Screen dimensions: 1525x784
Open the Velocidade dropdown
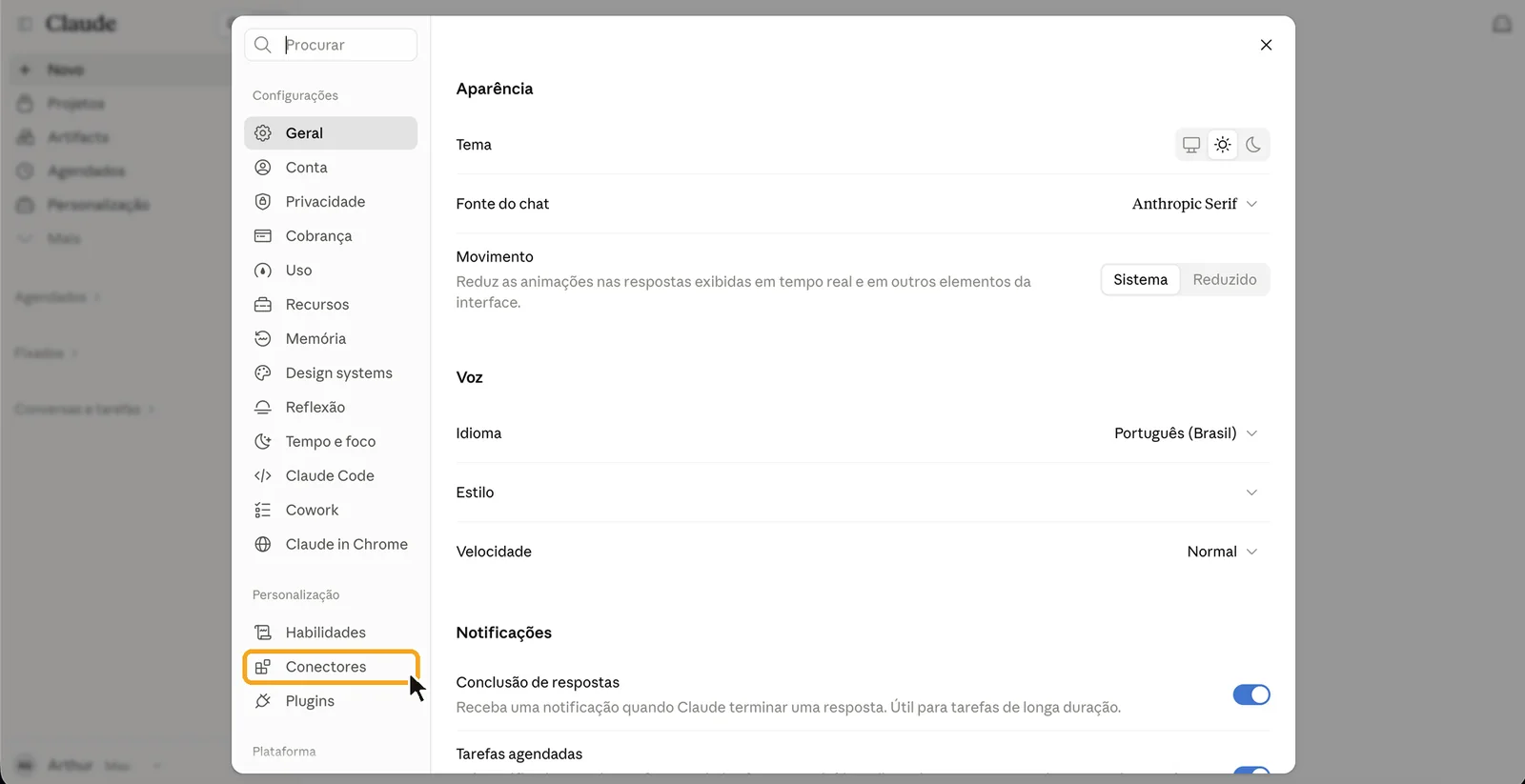[x=1222, y=552]
